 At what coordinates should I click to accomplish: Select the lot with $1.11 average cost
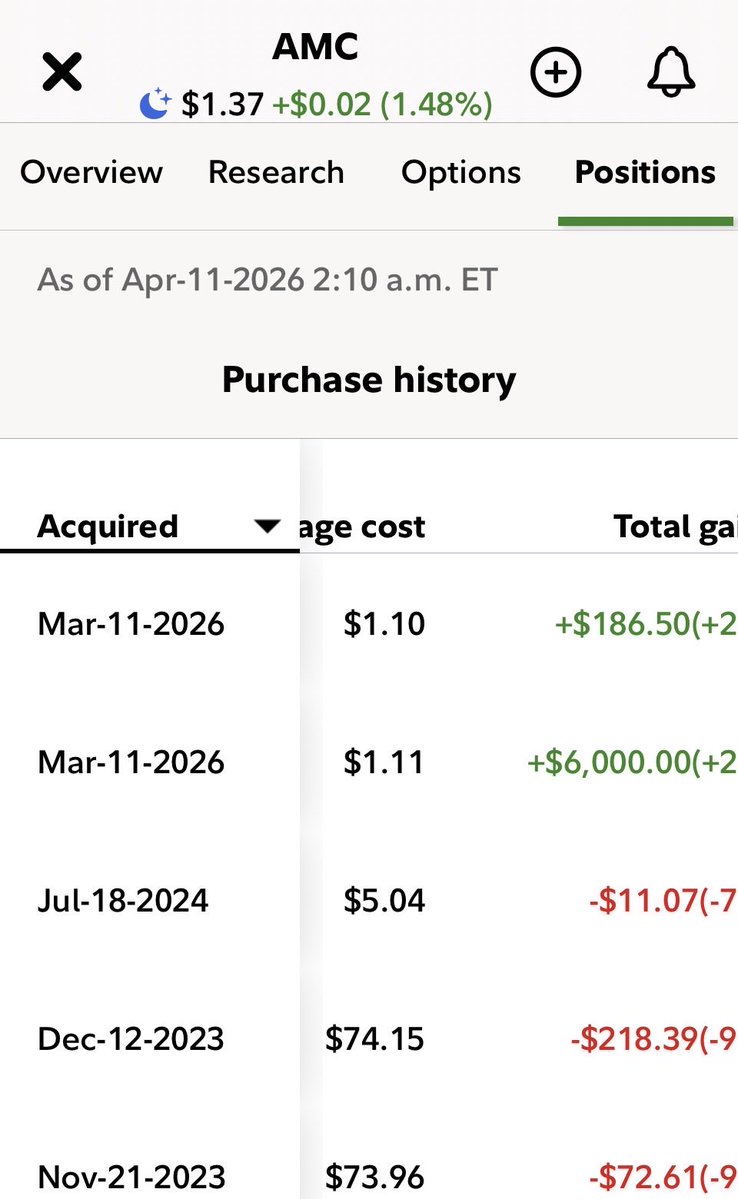point(384,763)
